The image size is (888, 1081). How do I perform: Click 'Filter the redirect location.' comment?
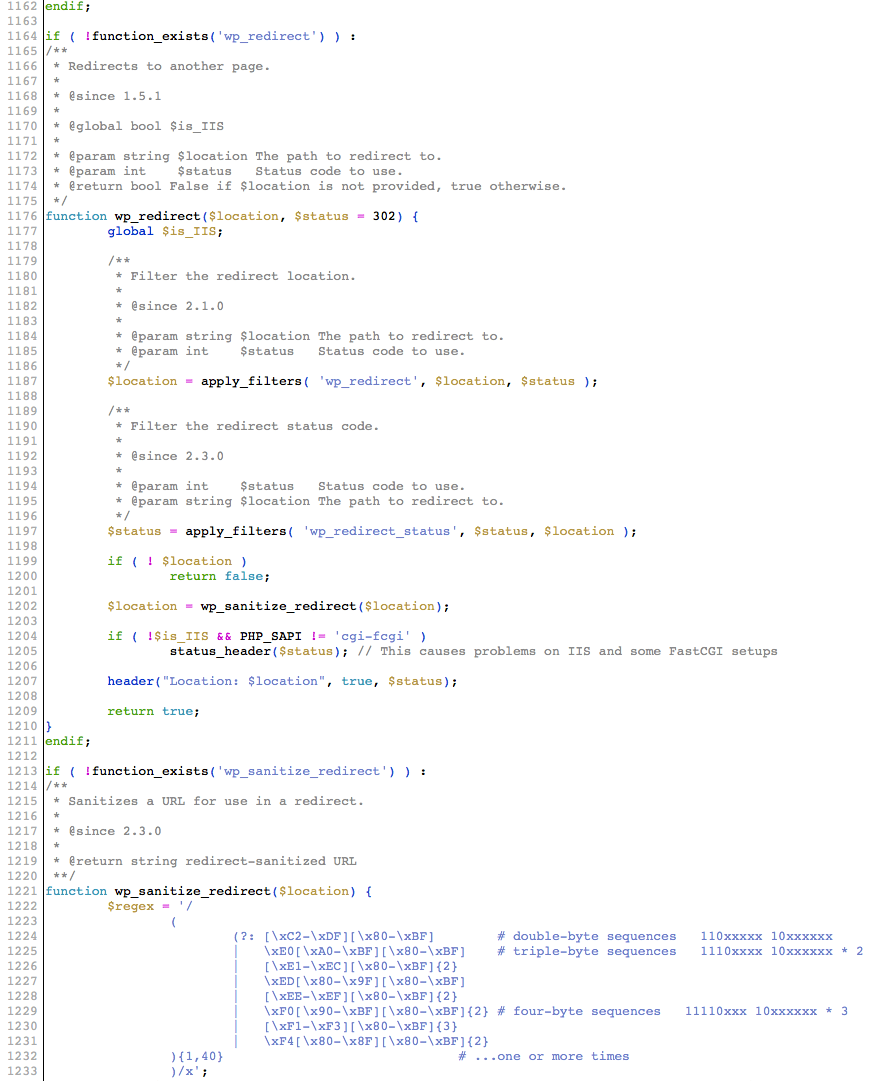point(243,276)
